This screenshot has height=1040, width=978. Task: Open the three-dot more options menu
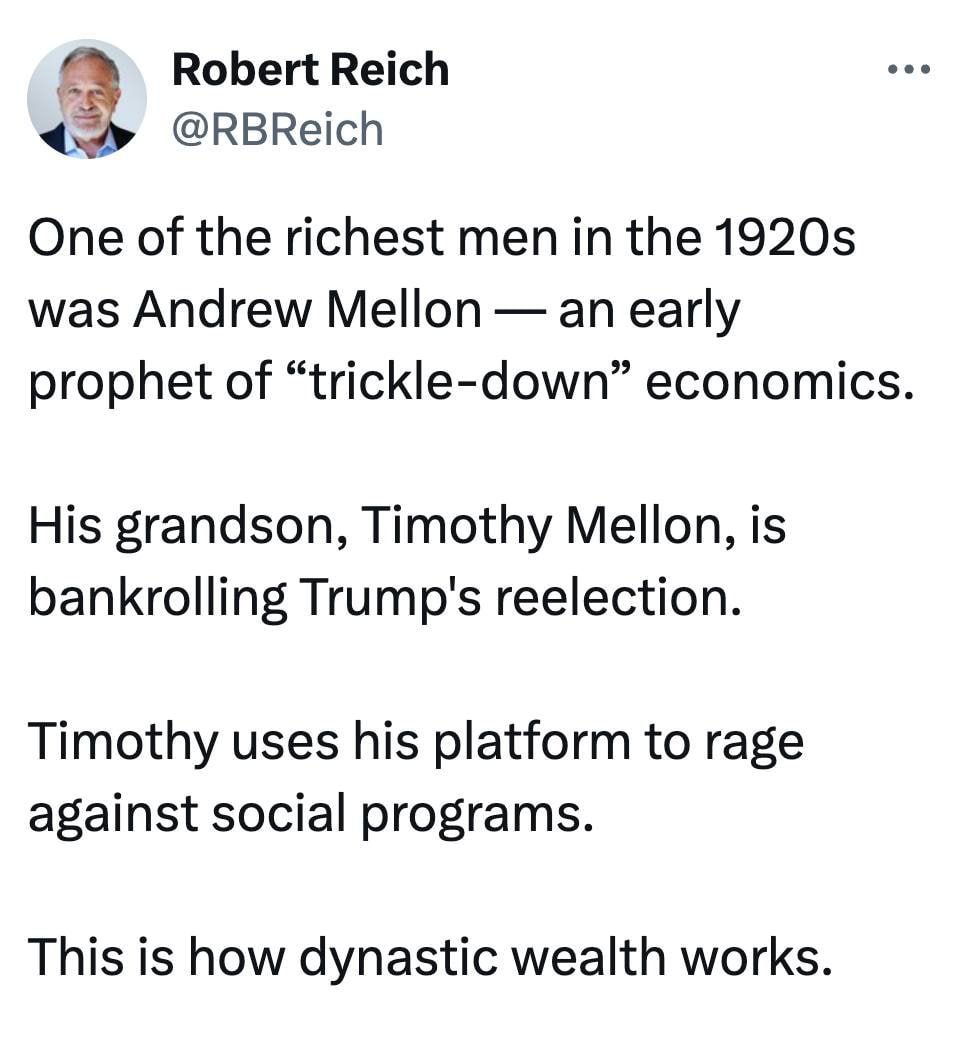(x=910, y=70)
